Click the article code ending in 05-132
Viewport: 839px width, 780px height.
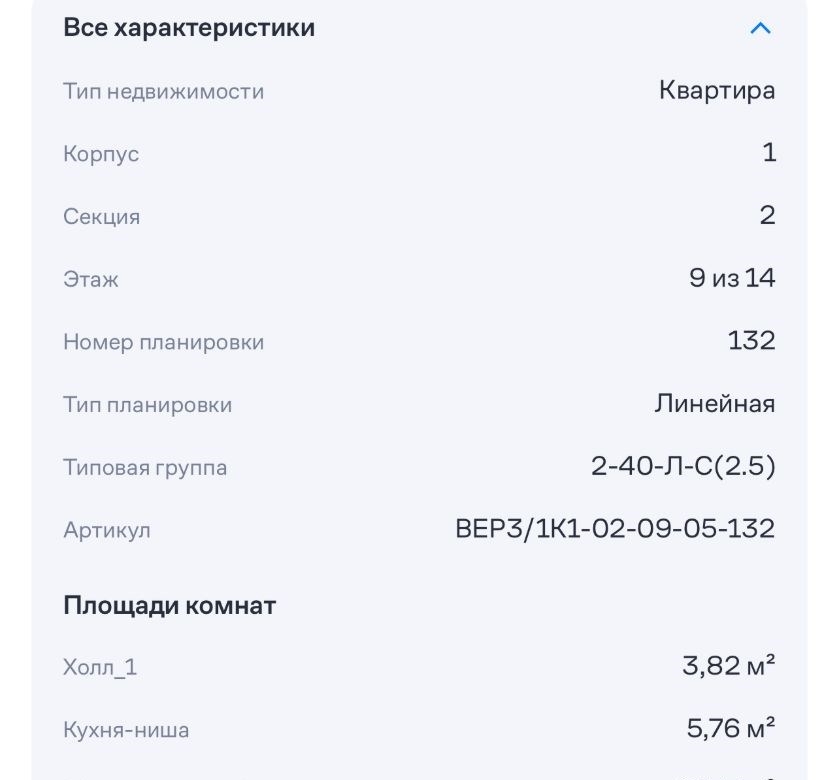pos(615,529)
